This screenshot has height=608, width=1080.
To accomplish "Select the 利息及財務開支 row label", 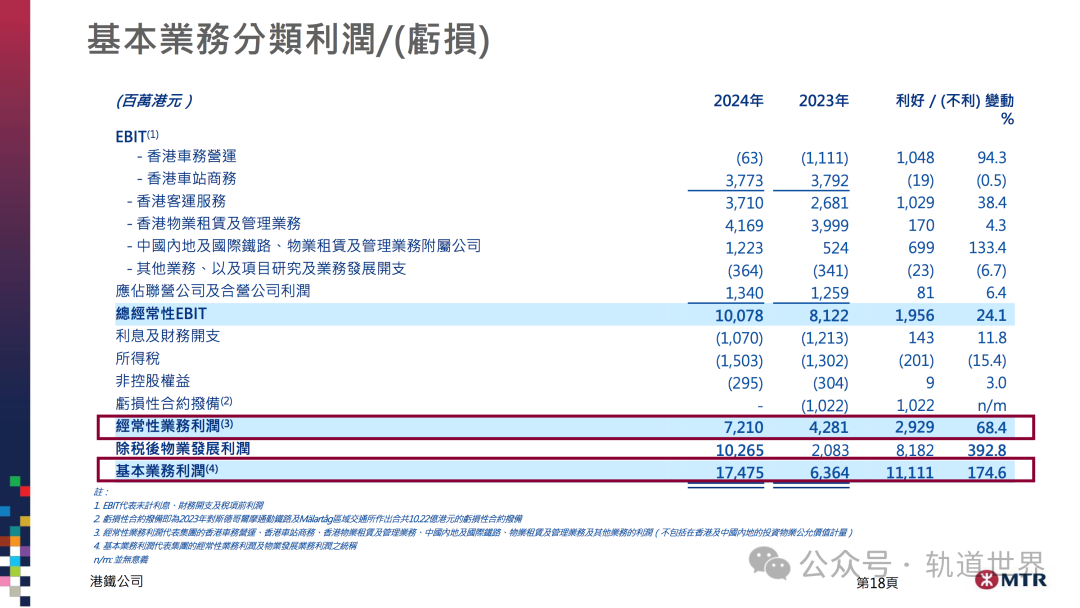I will point(167,336).
